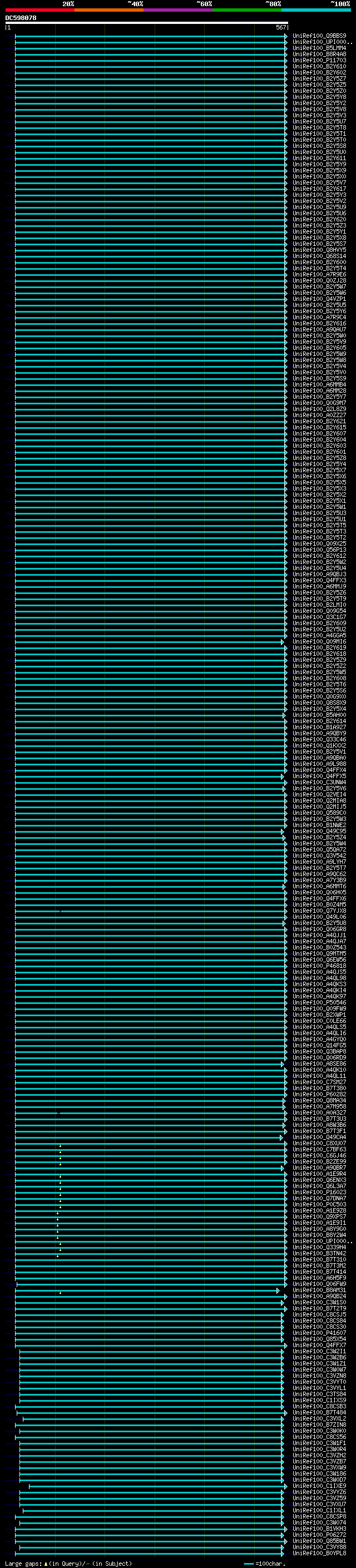Viewport: 356px width, 1568px height.
Task: Select the UniRef100_C3W1S0 hit label
Action: click(x=319, y=1303)
